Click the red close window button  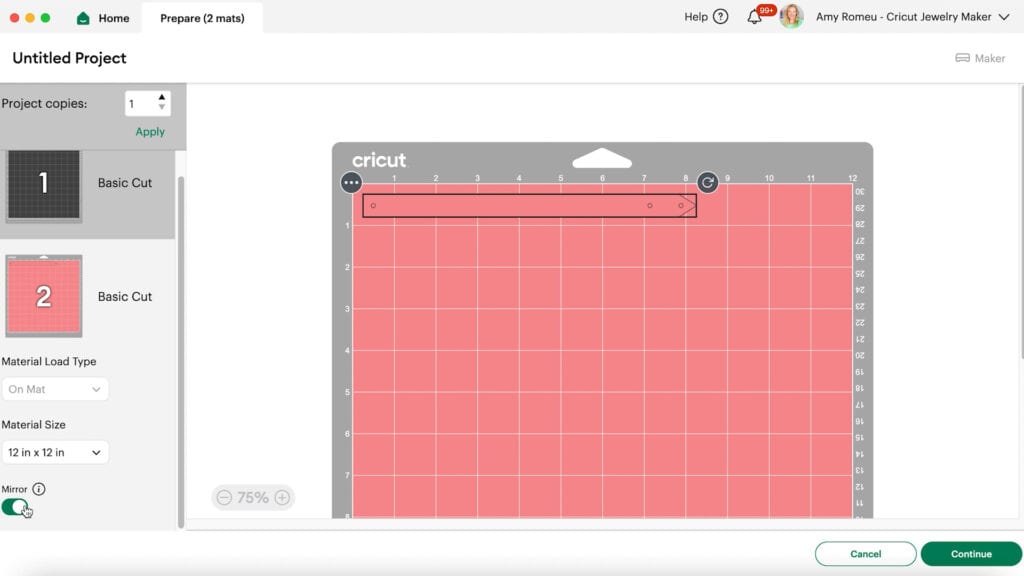click(x=14, y=18)
